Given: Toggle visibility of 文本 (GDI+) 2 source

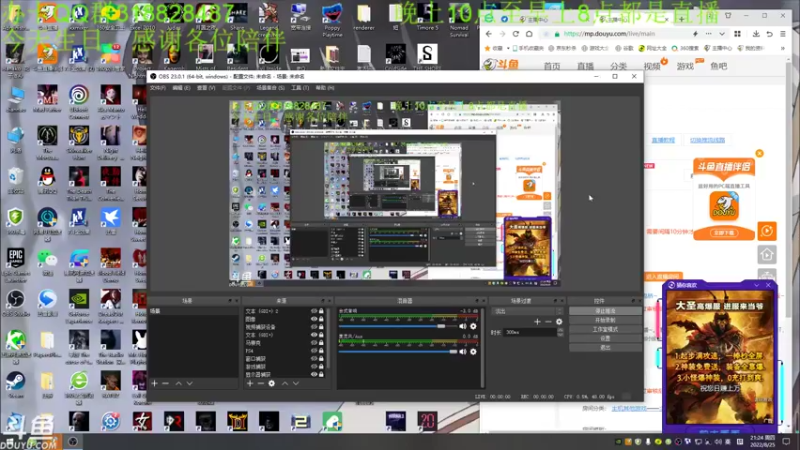Looking at the screenshot, I should coord(314,311).
